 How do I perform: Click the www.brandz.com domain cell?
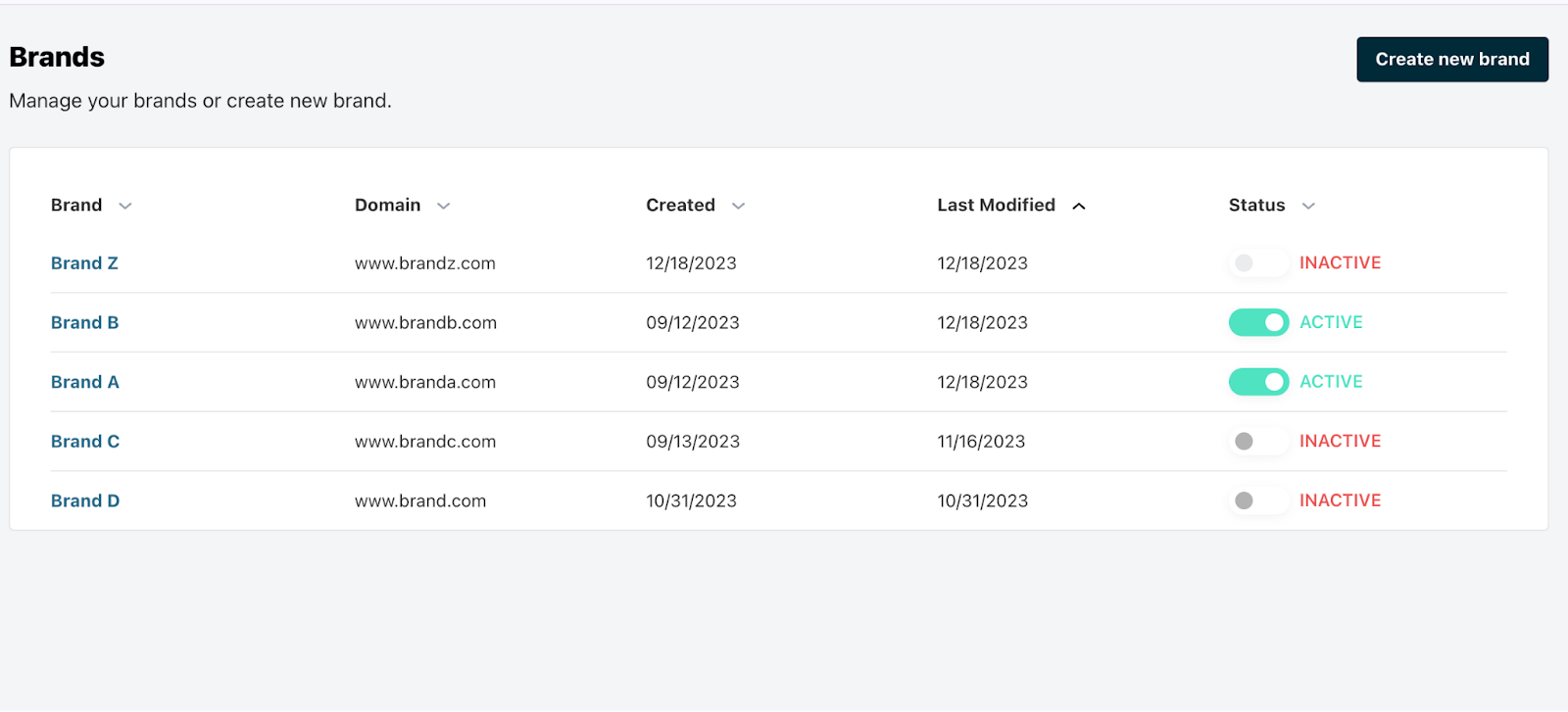click(424, 263)
